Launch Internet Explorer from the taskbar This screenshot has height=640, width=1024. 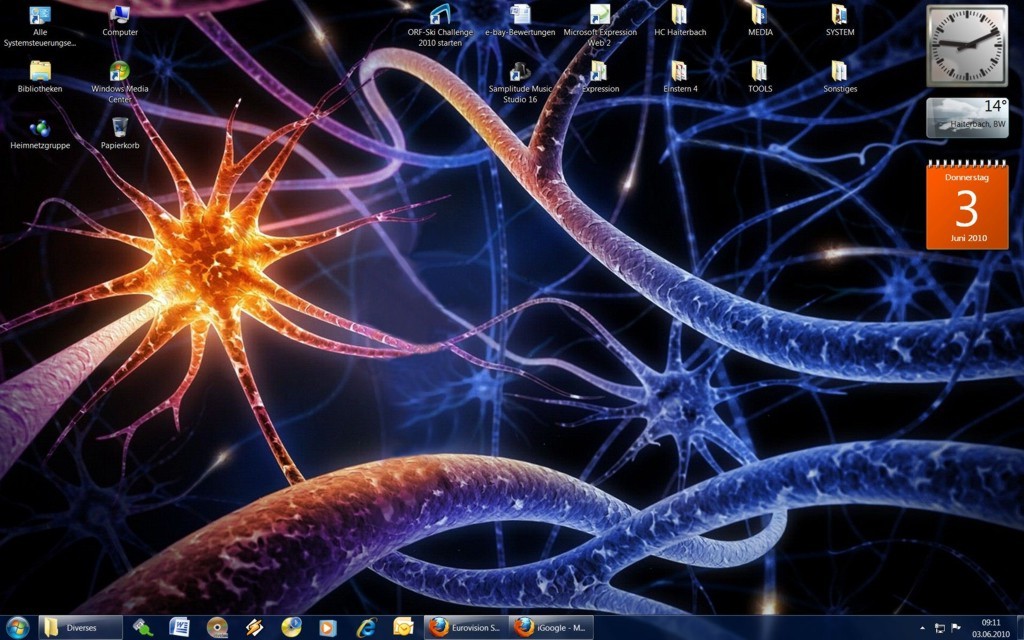tap(366, 627)
